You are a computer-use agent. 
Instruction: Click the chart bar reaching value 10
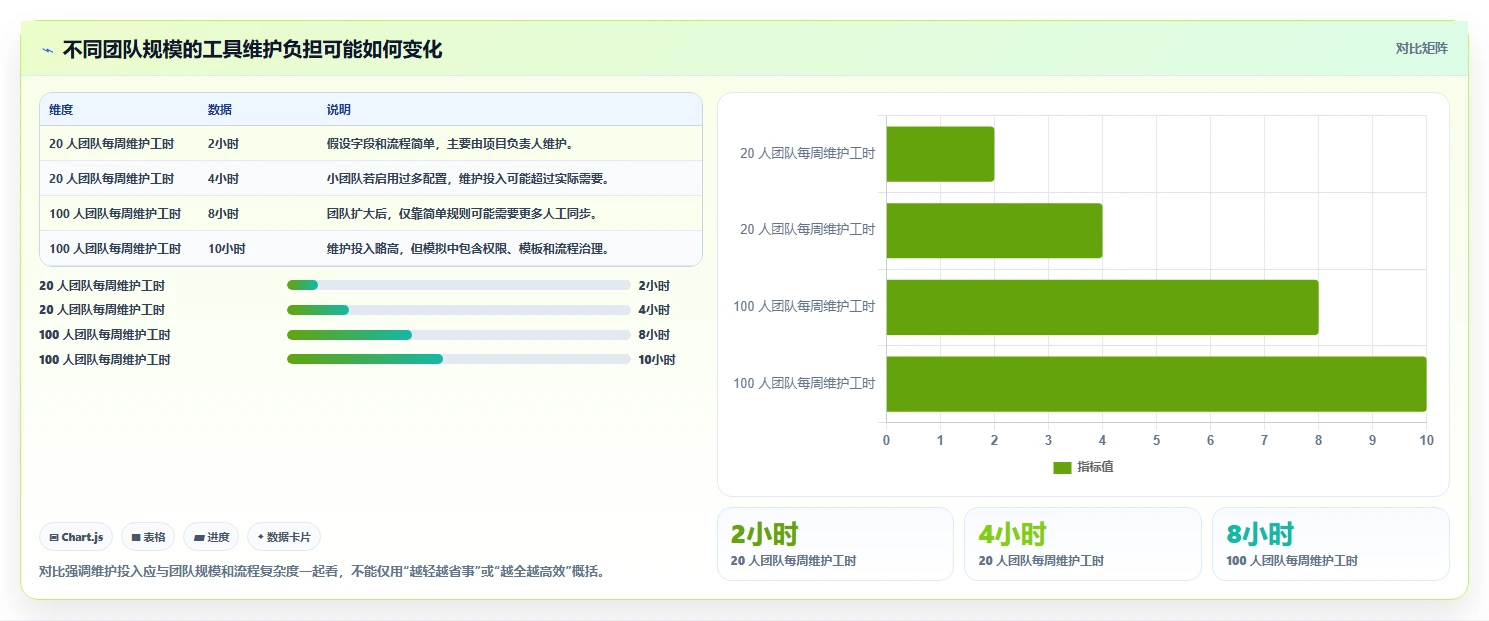coord(1156,384)
